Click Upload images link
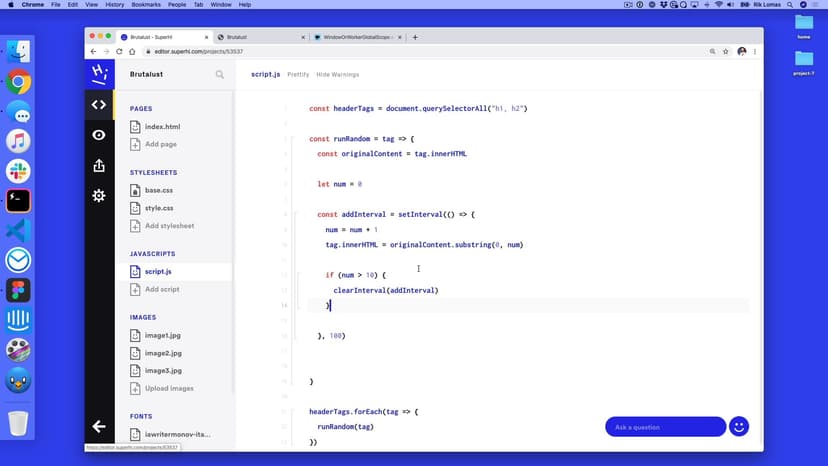 click(169, 388)
